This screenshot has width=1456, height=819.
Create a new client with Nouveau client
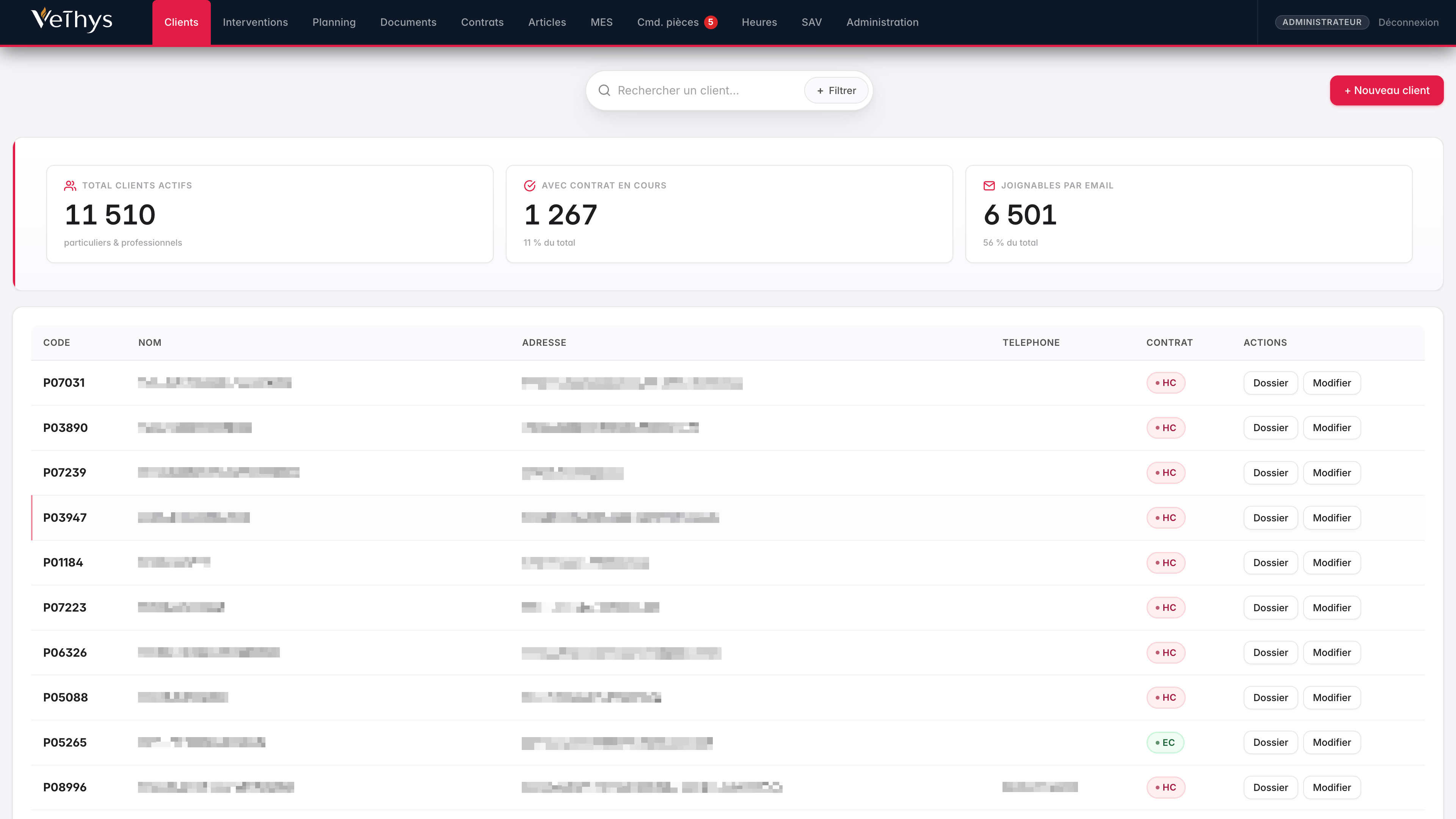pyautogui.click(x=1387, y=91)
